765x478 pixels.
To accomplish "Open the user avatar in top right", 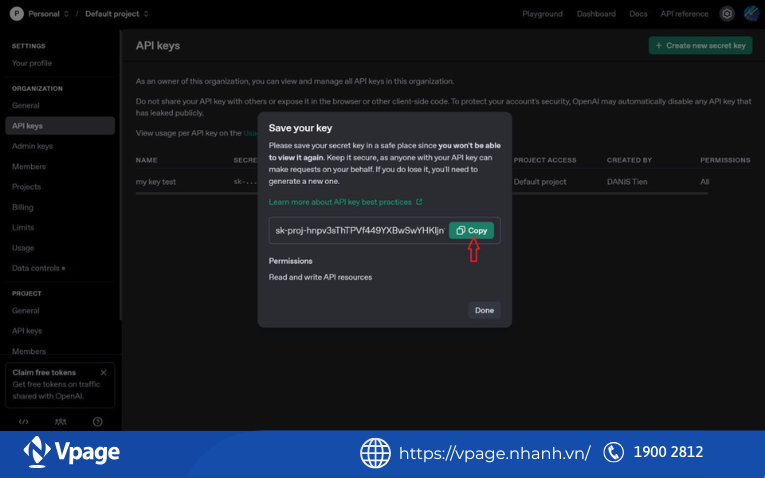I will (x=751, y=14).
